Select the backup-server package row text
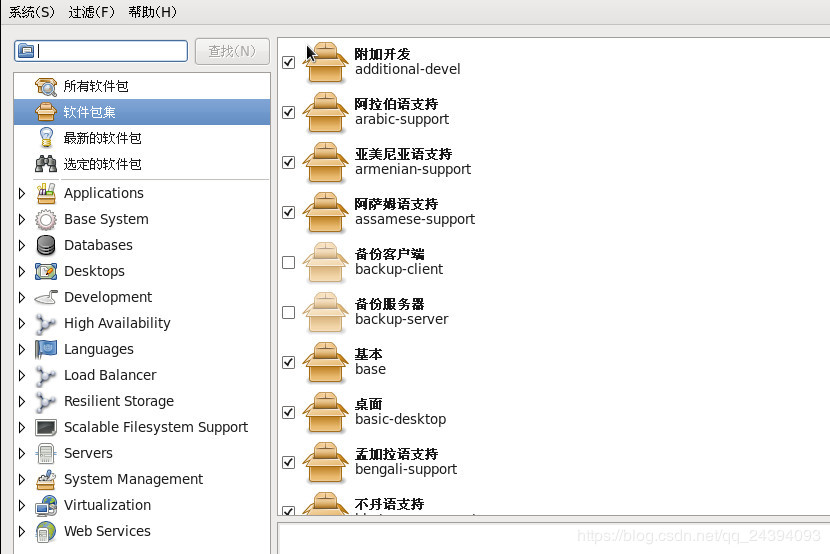830x554 pixels. coord(402,312)
